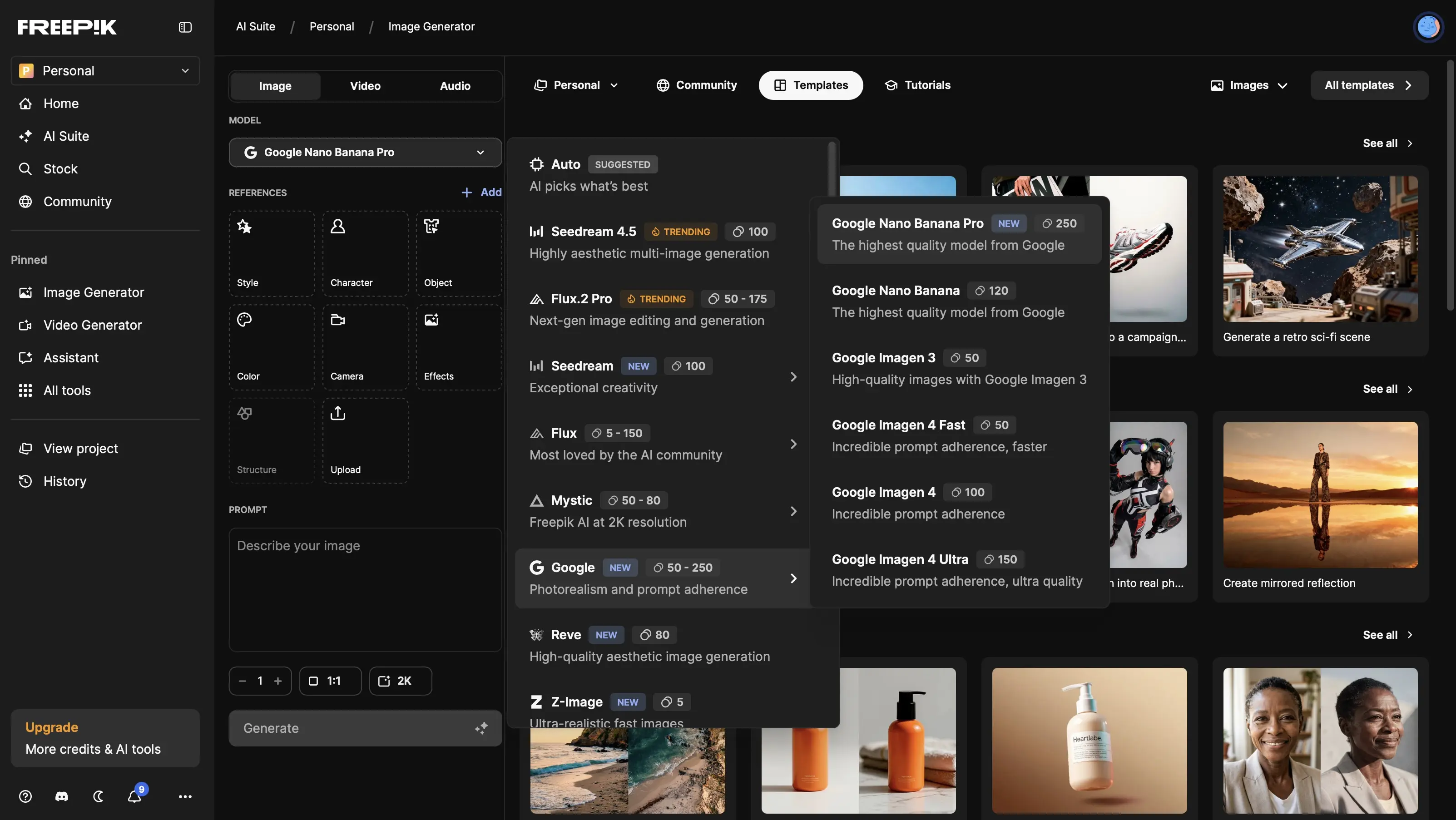This screenshot has width=1456, height=820.
Task: Select the Character reference icon
Action: [365, 252]
